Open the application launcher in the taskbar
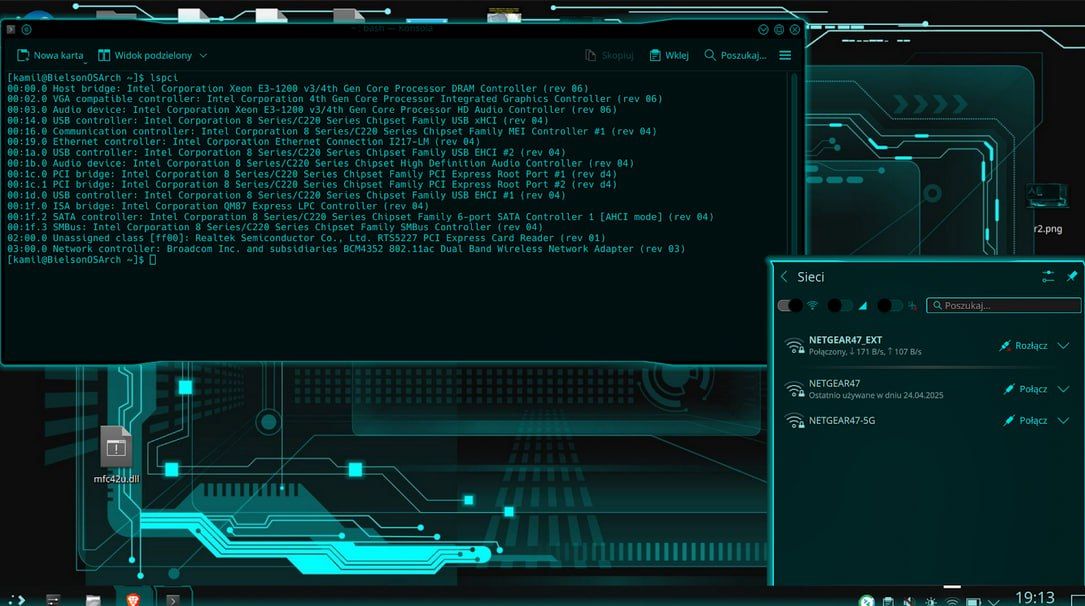1085x606 pixels. [17, 600]
